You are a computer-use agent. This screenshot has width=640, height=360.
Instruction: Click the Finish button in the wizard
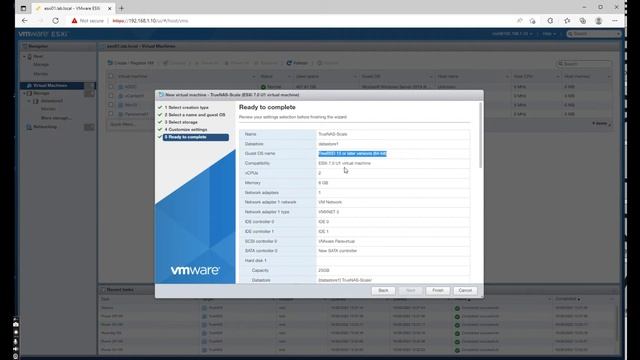[438, 291]
